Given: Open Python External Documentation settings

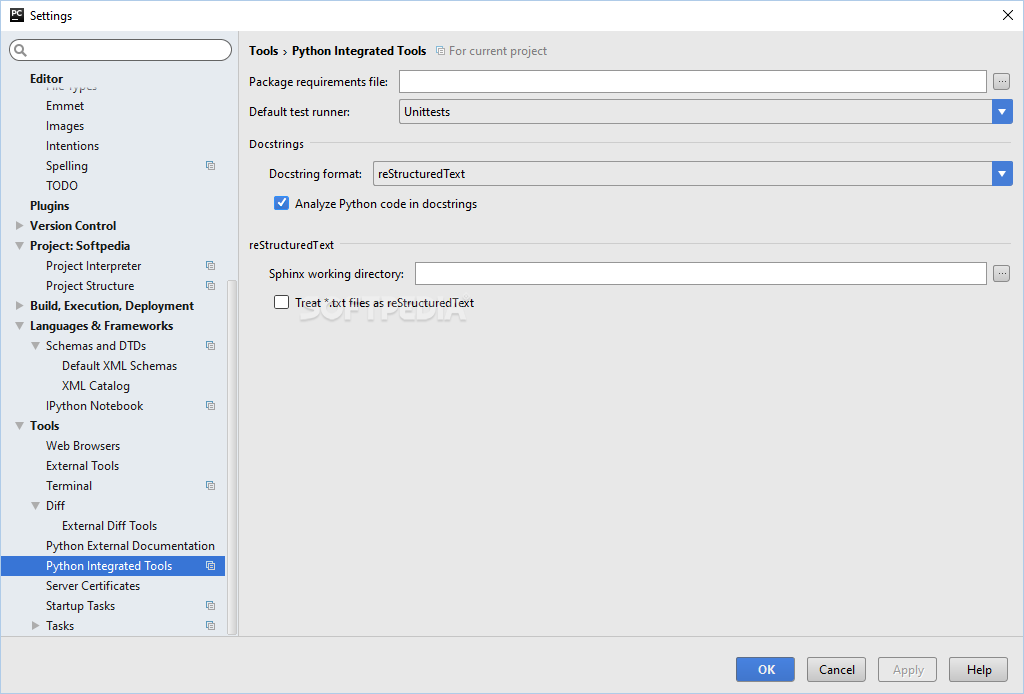Looking at the screenshot, I should click(x=130, y=546).
